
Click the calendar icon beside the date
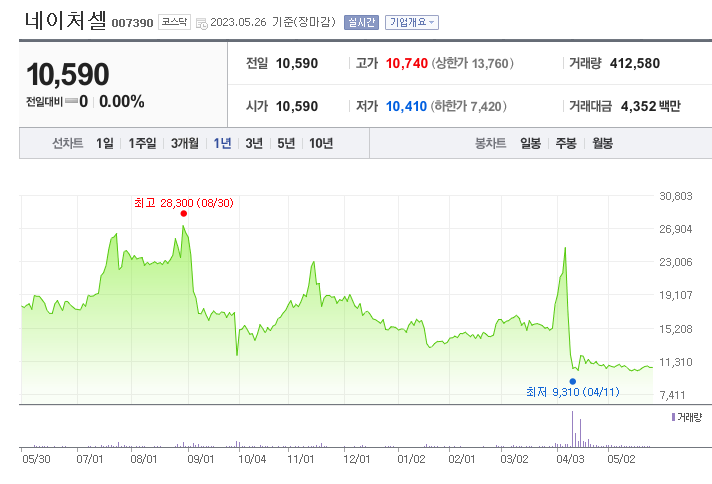pyautogui.click(x=202, y=24)
